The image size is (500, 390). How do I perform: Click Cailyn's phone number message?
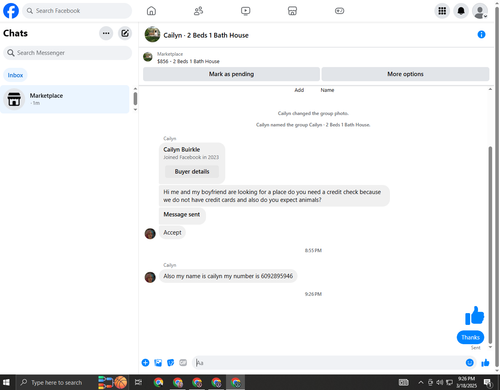click(228, 276)
